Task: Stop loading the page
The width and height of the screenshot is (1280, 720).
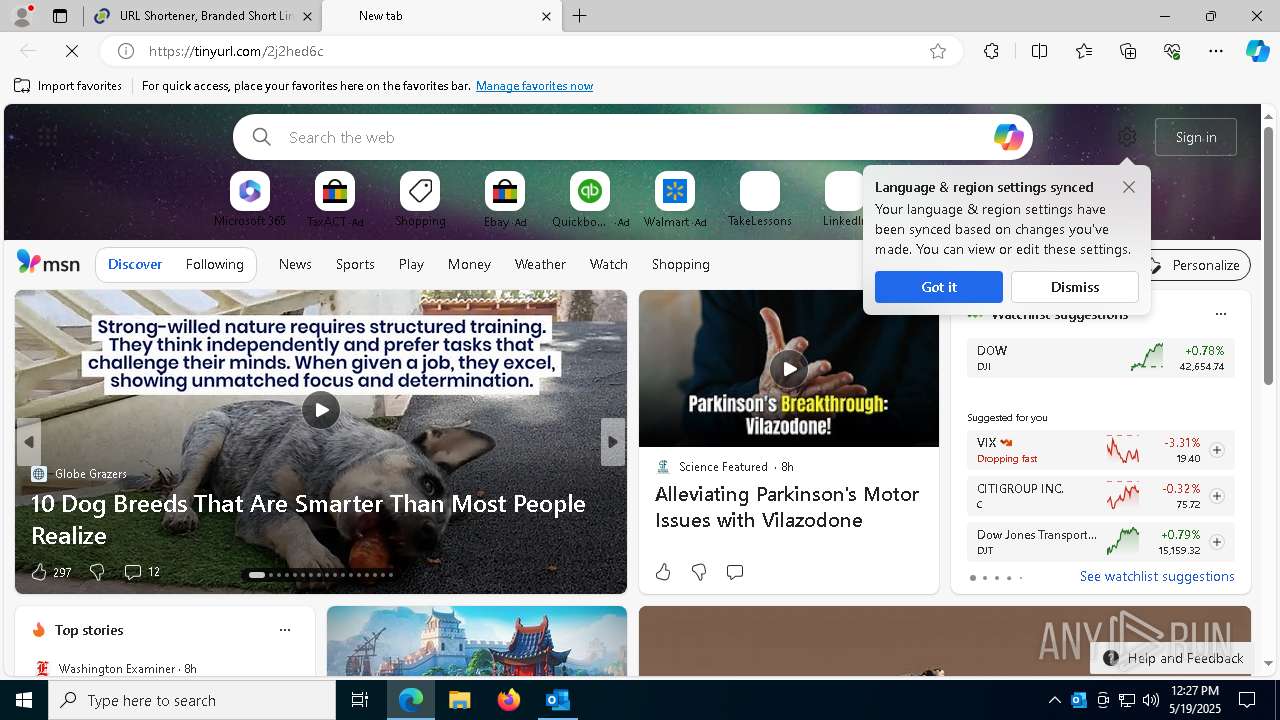Action: [72, 51]
